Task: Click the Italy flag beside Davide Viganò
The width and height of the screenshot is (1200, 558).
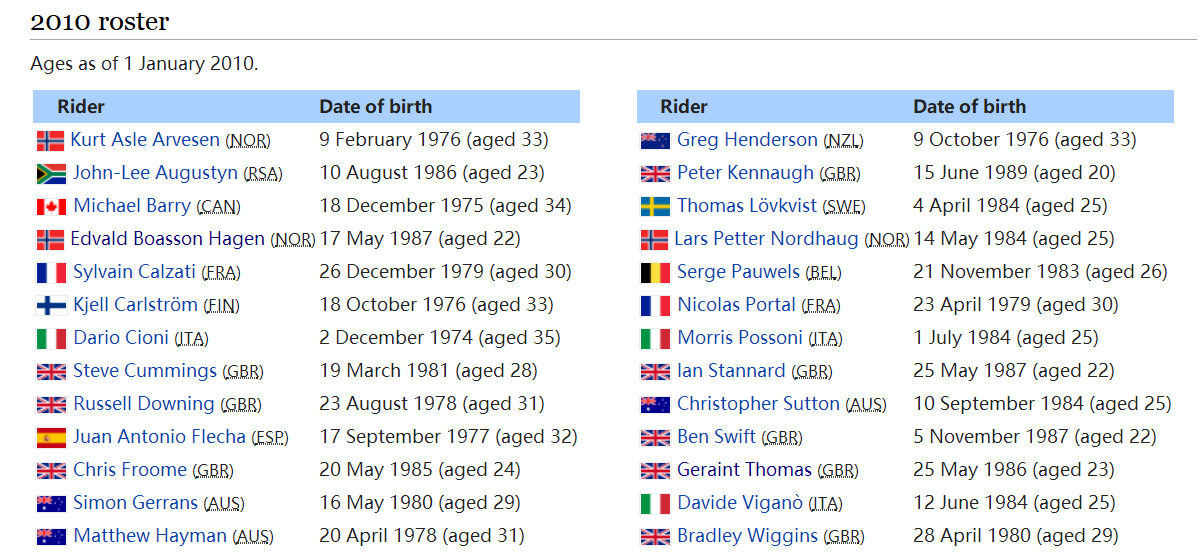Action: (655, 504)
